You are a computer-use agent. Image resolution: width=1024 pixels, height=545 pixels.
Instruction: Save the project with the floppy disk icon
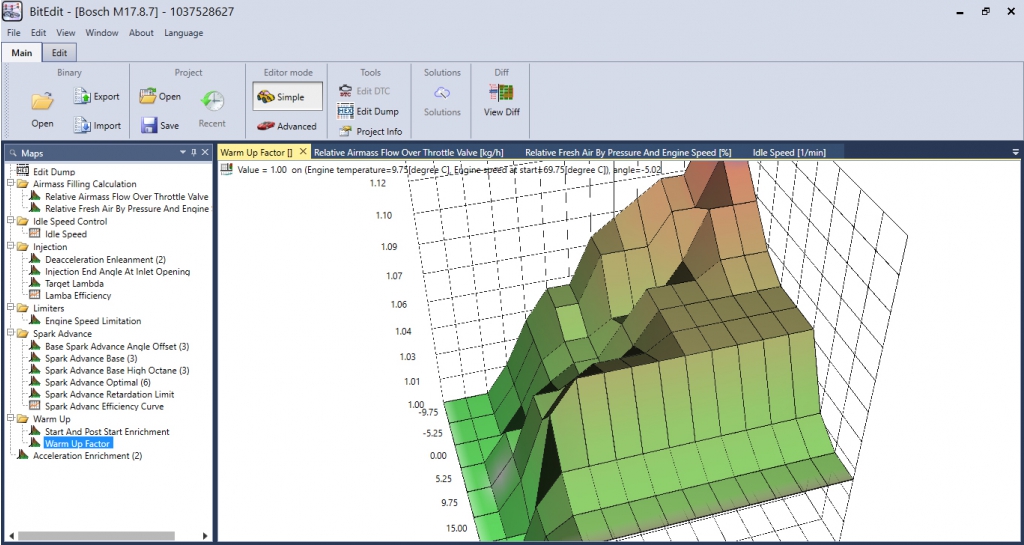pos(149,125)
